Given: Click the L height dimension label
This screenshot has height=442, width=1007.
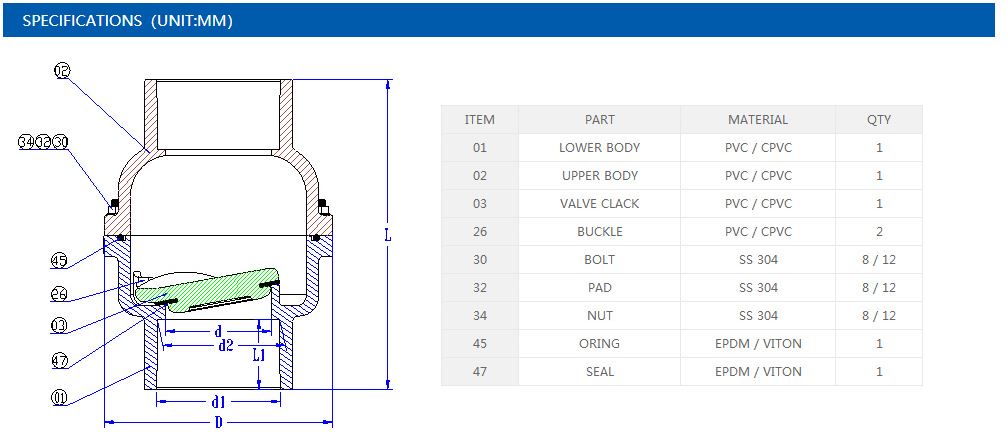Looking at the screenshot, I should click(x=388, y=236).
